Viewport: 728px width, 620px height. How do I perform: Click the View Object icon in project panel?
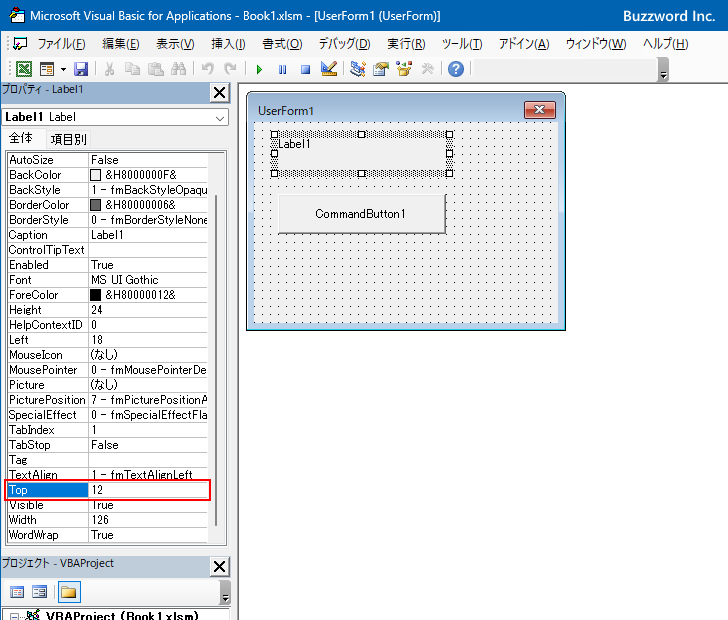pos(40,592)
